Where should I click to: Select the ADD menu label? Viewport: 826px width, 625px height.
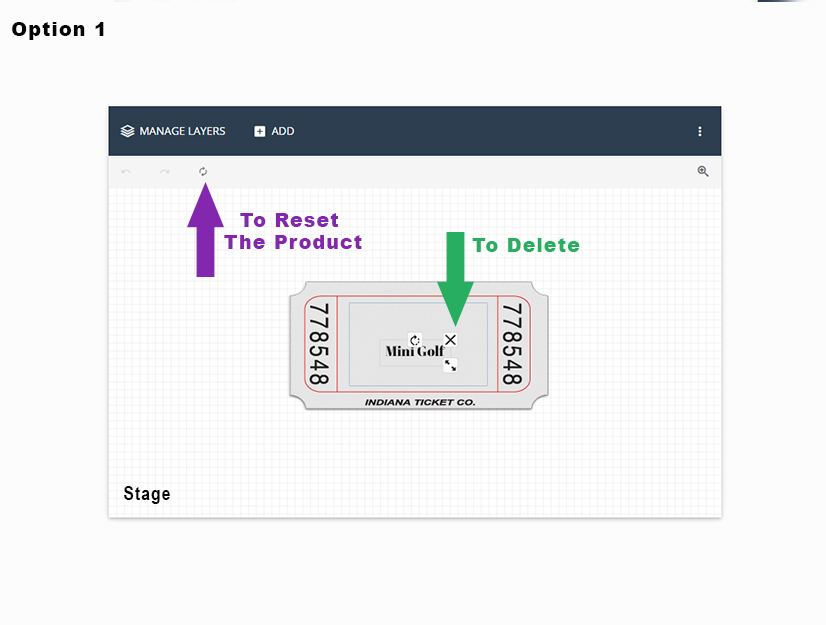(x=283, y=131)
